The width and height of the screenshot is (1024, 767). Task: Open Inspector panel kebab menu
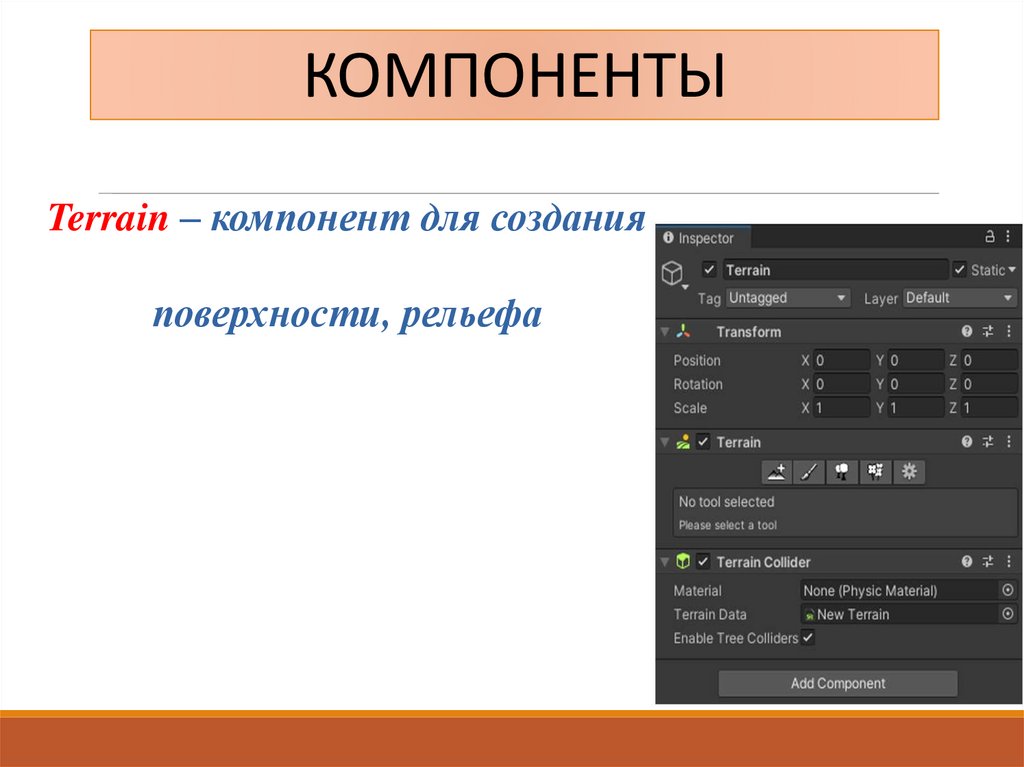click(1008, 237)
